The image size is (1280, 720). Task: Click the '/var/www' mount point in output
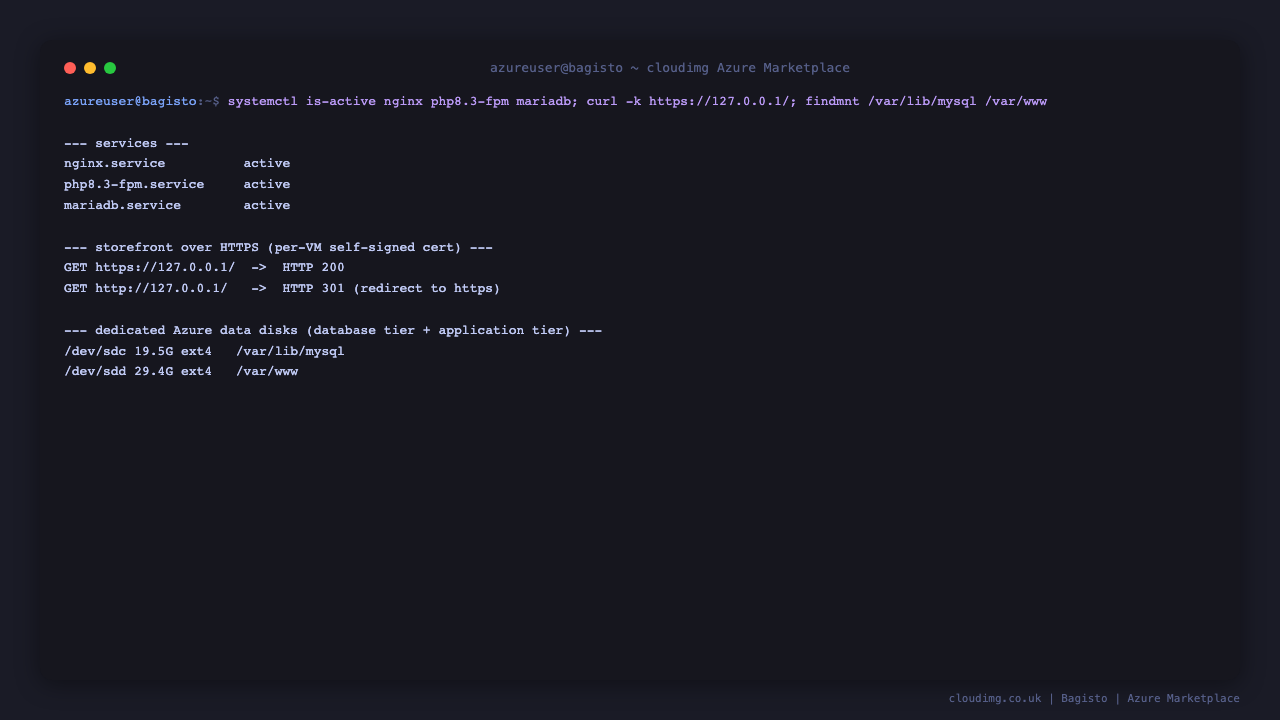[267, 371]
